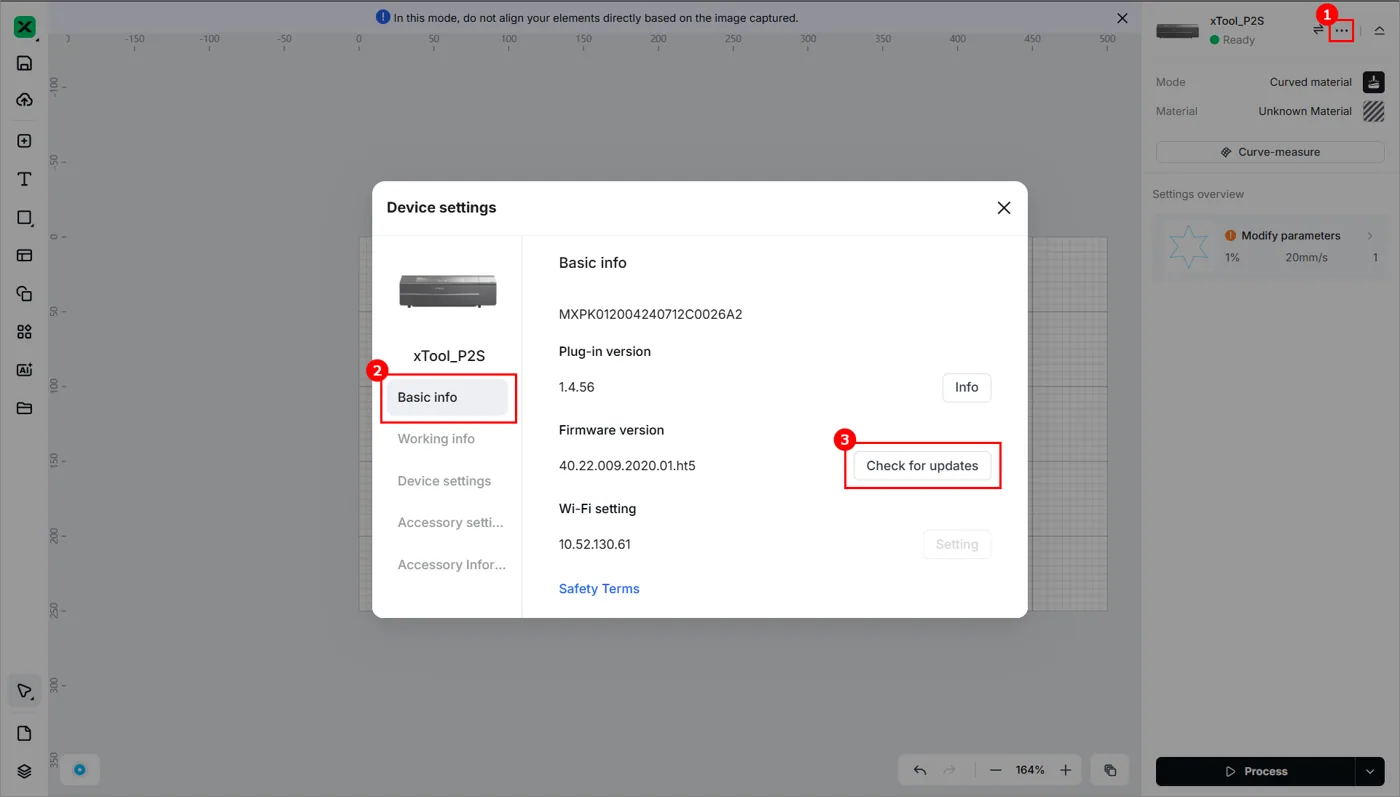Click the Unknown Material text
Viewport: 1400px width, 797px height.
click(x=1305, y=111)
